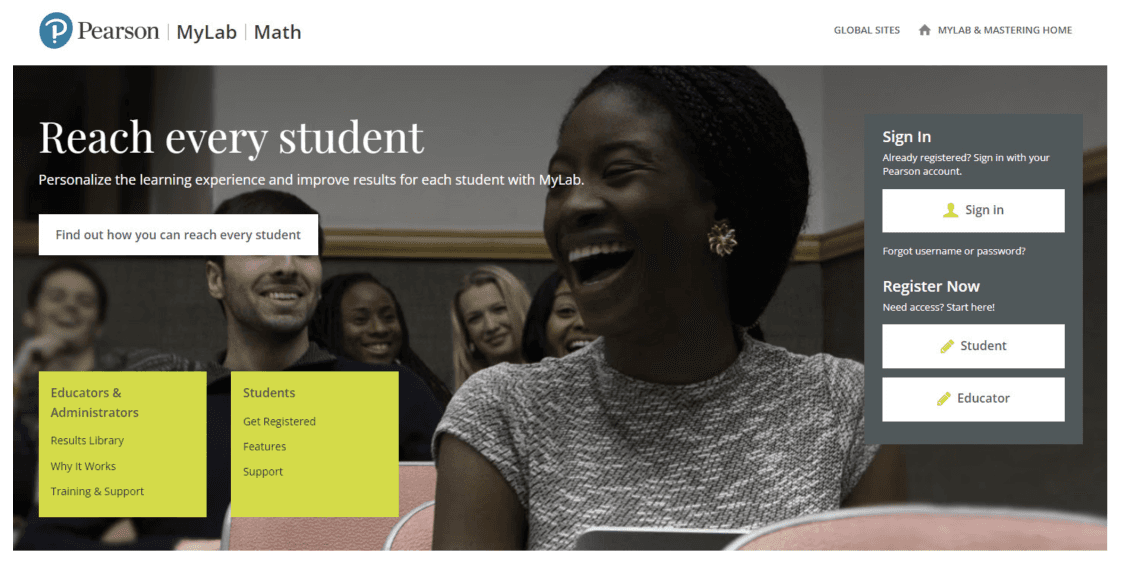Screen dimensions: 1122x570
Task: Register as a Student
Action: (x=973, y=346)
